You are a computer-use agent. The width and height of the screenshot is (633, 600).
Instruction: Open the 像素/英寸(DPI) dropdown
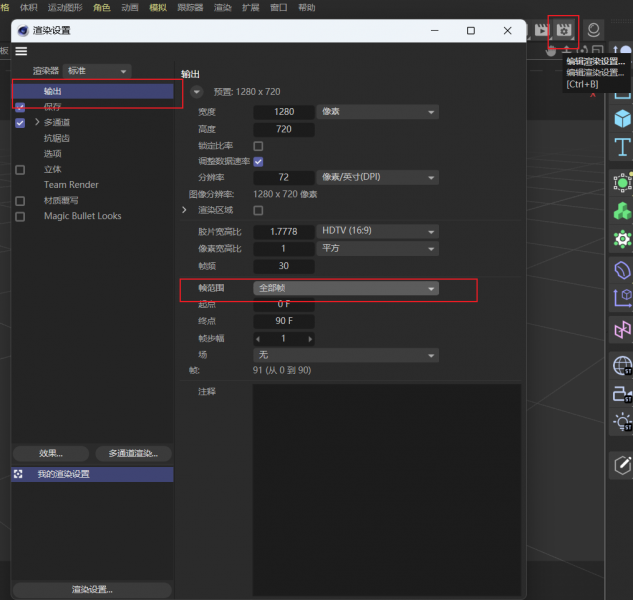377,177
